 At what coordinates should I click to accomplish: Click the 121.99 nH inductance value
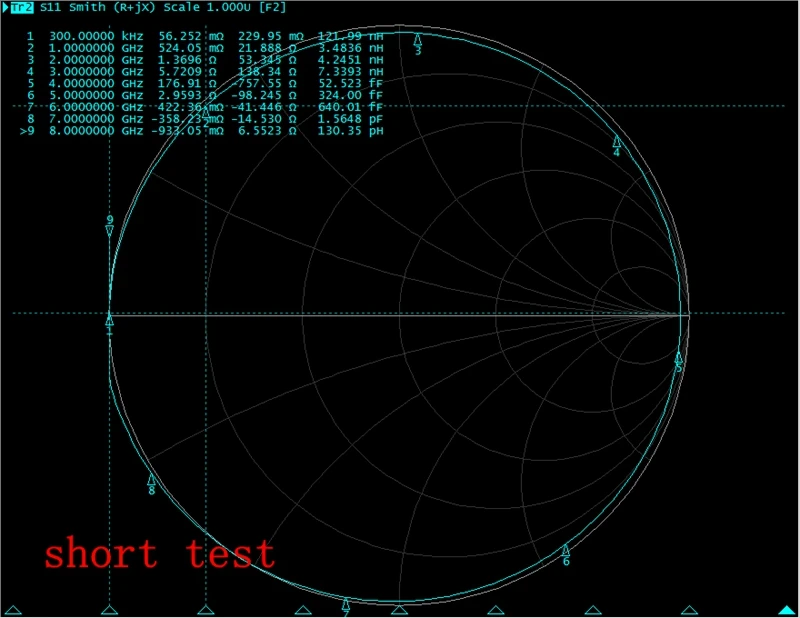tap(351, 36)
